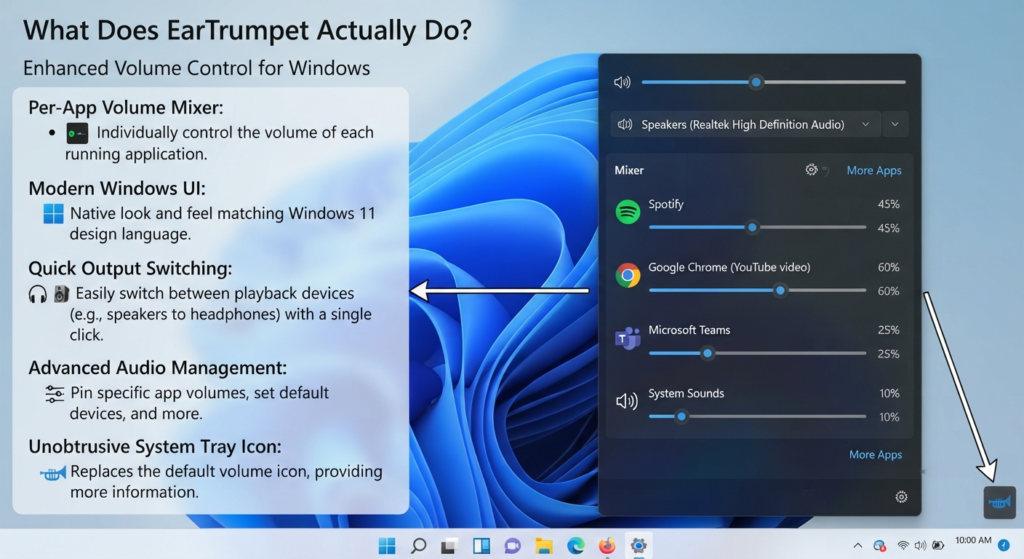Open File Explorer from the taskbar

coord(543,545)
